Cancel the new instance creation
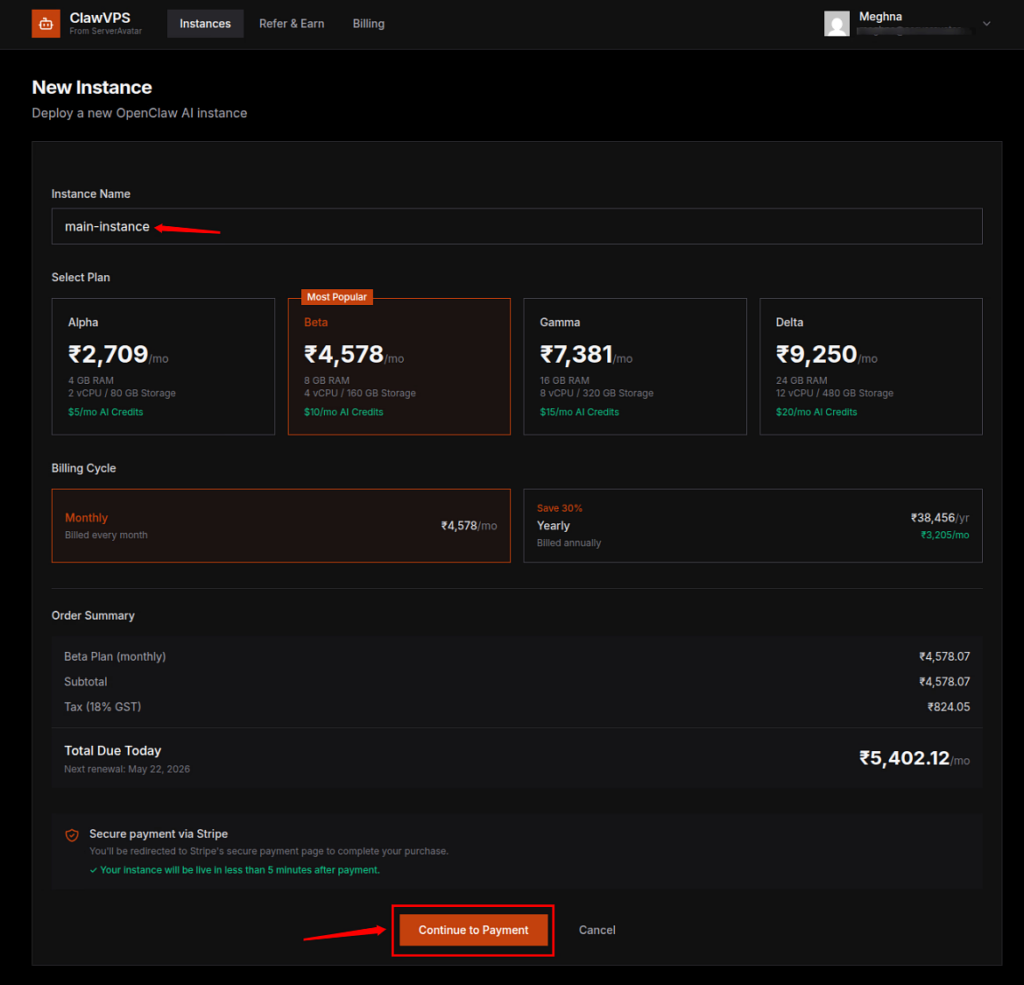Screen dimensions: 1024x985 coord(596,929)
